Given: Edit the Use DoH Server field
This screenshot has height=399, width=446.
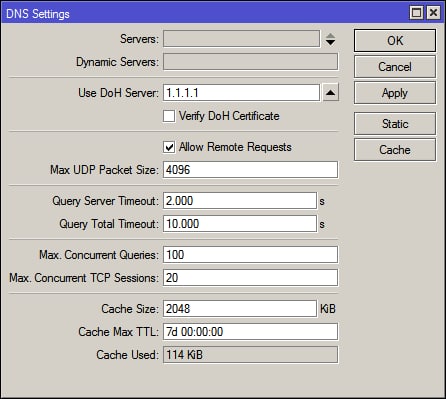Looking at the screenshot, I should coord(241,93).
